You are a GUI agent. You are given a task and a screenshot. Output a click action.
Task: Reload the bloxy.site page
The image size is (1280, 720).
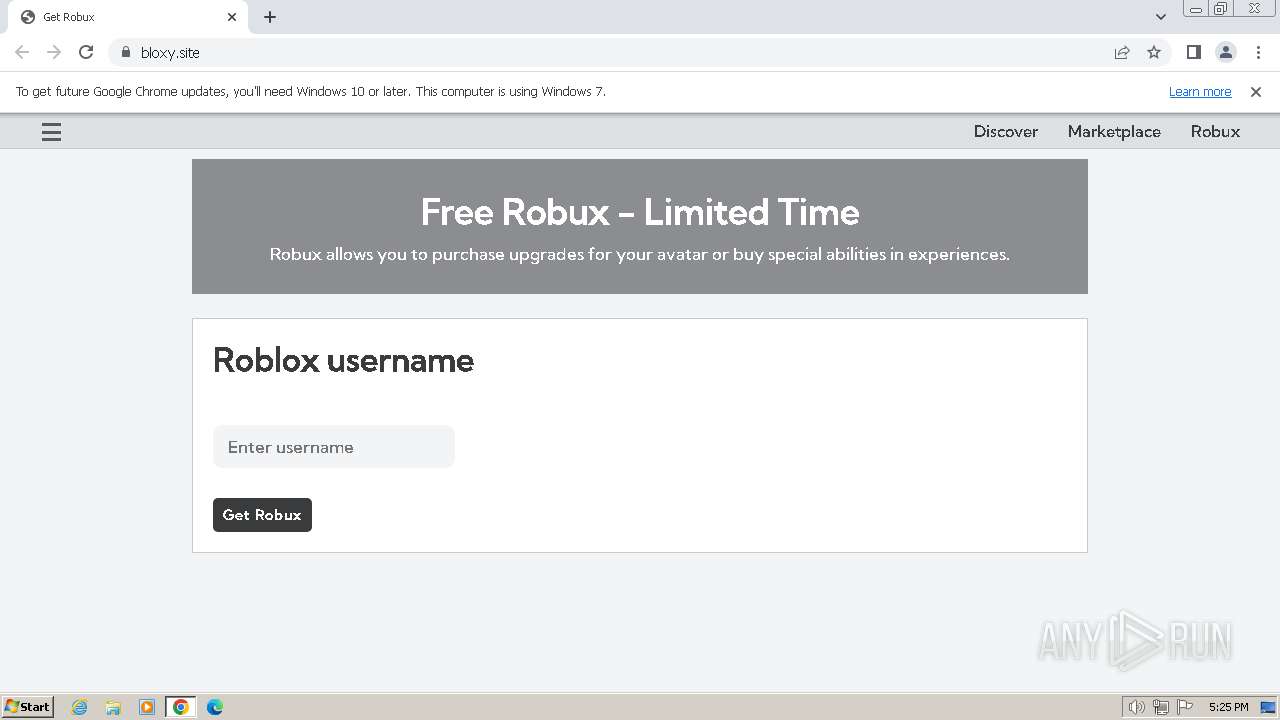86,52
